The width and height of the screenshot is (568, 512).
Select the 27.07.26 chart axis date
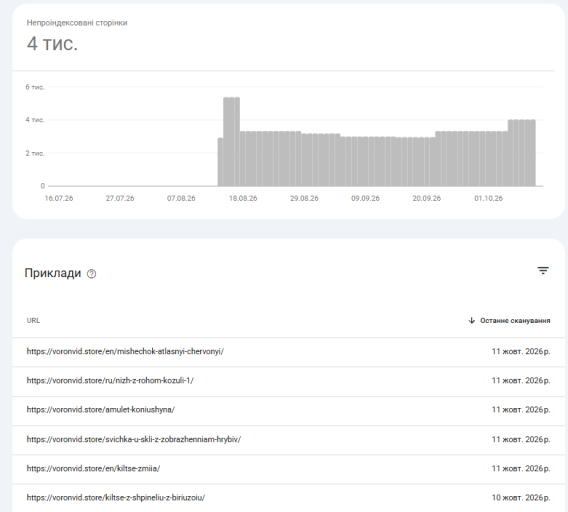[x=120, y=198]
